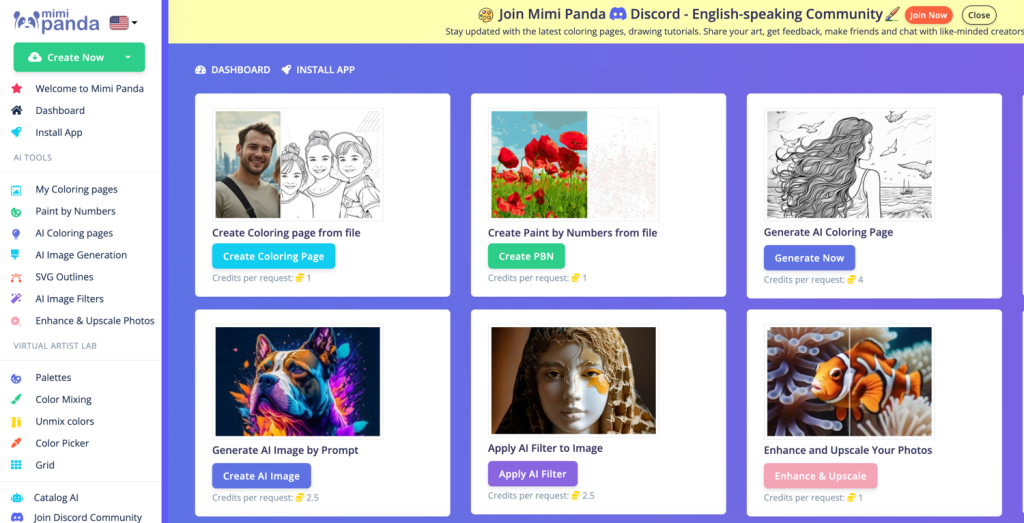Click the rocket icon beside INSTALL APP breadcrumb

[x=286, y=70]
